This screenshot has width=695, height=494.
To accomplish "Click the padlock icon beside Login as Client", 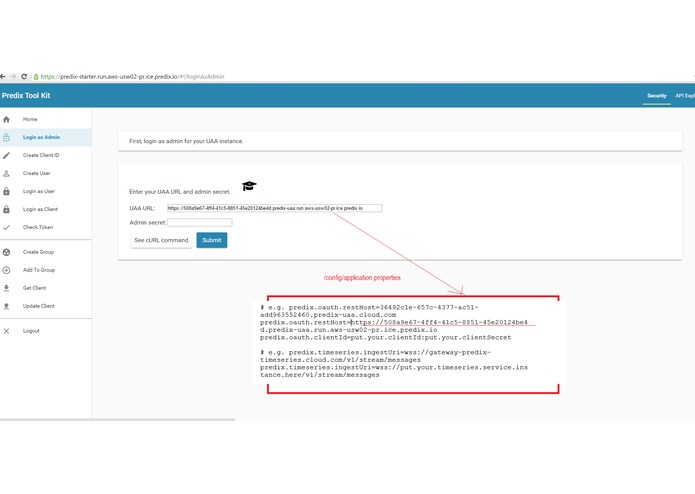I will (x=6, y=209).
